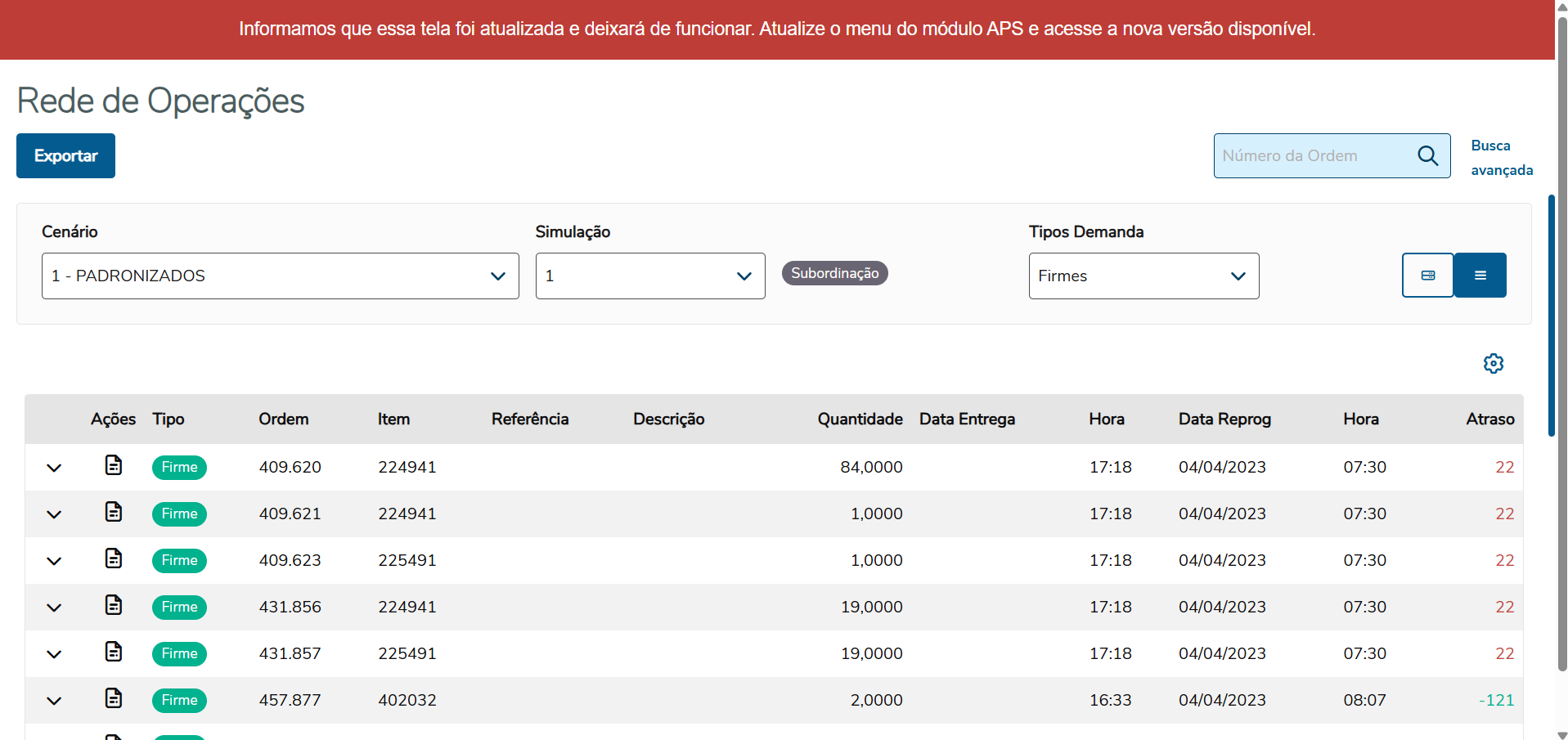
Task: Switch to list view layout
Action: [1480, 276]
